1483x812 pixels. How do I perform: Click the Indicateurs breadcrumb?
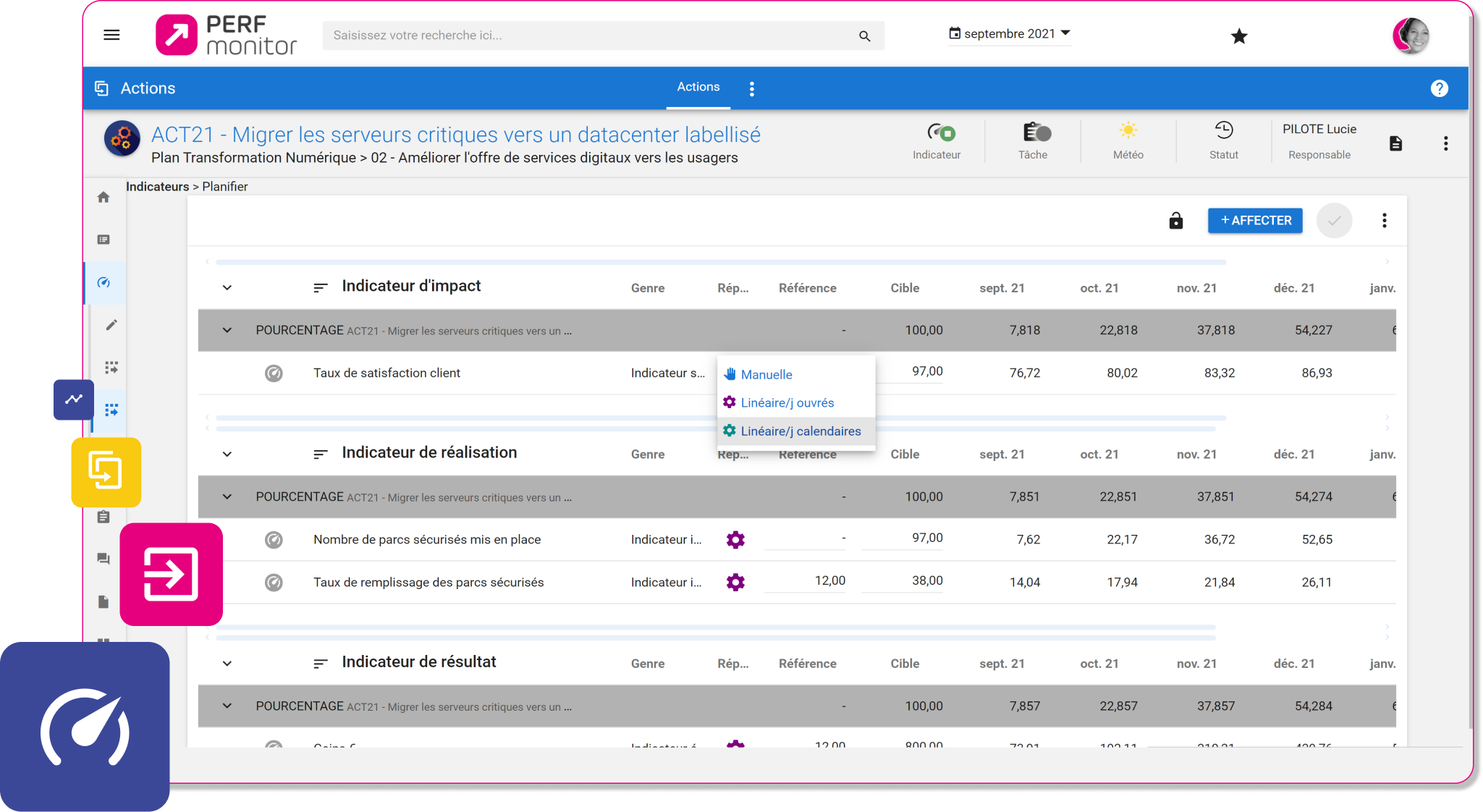pyautogui.click(x=157, y=186)
